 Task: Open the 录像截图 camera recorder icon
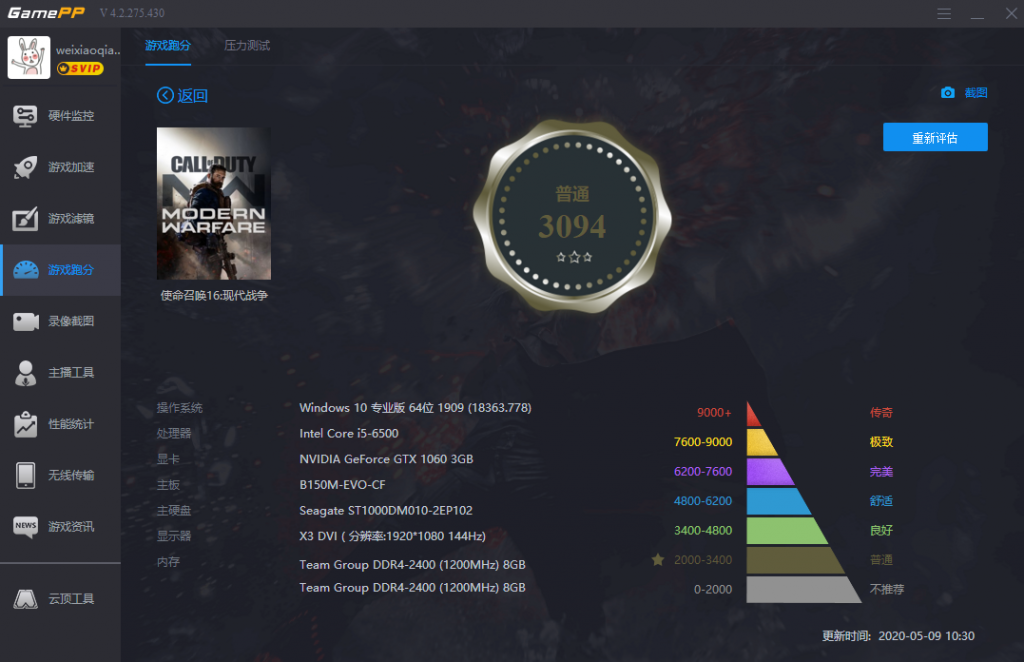(25, 321)
